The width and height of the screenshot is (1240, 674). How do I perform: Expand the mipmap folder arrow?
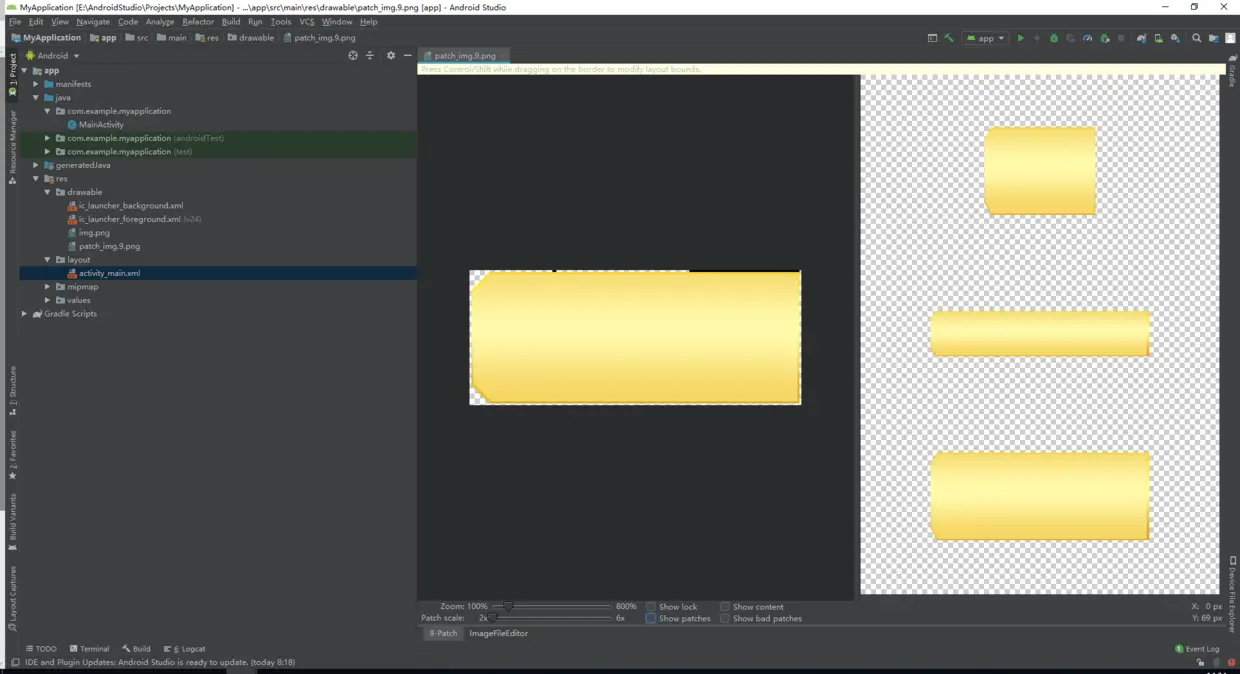click(x=47, y=287)
